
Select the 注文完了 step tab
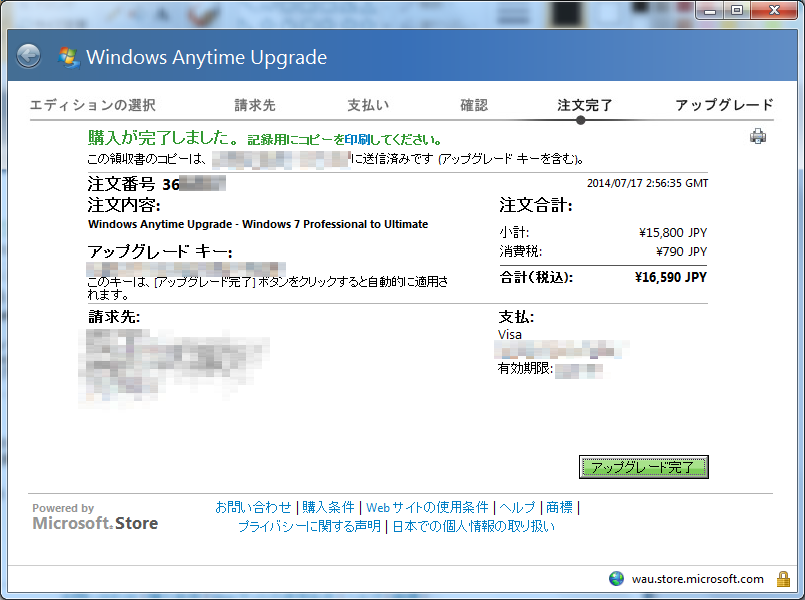point(585,105)
